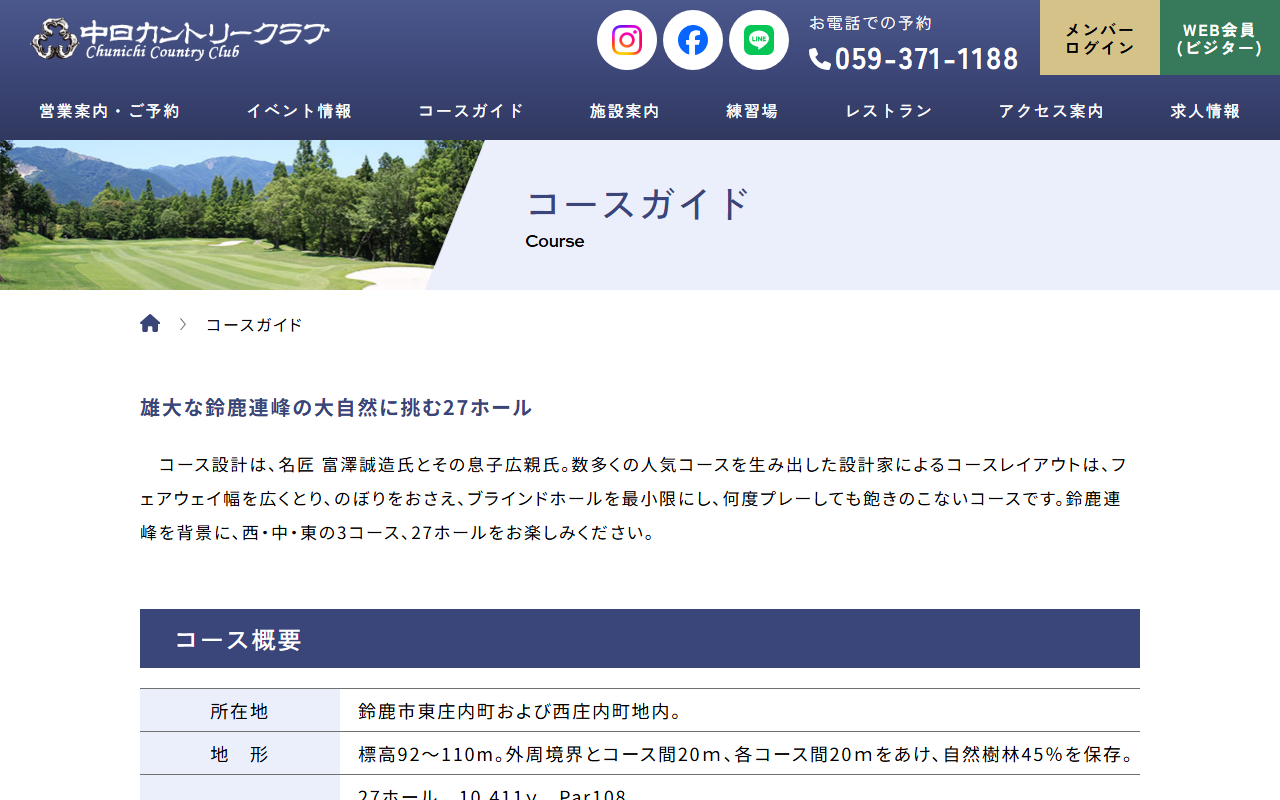The height and width of the screenshot is (800, 1280).
Task: Open the コースガイド menu item
Action: (471, 111)
